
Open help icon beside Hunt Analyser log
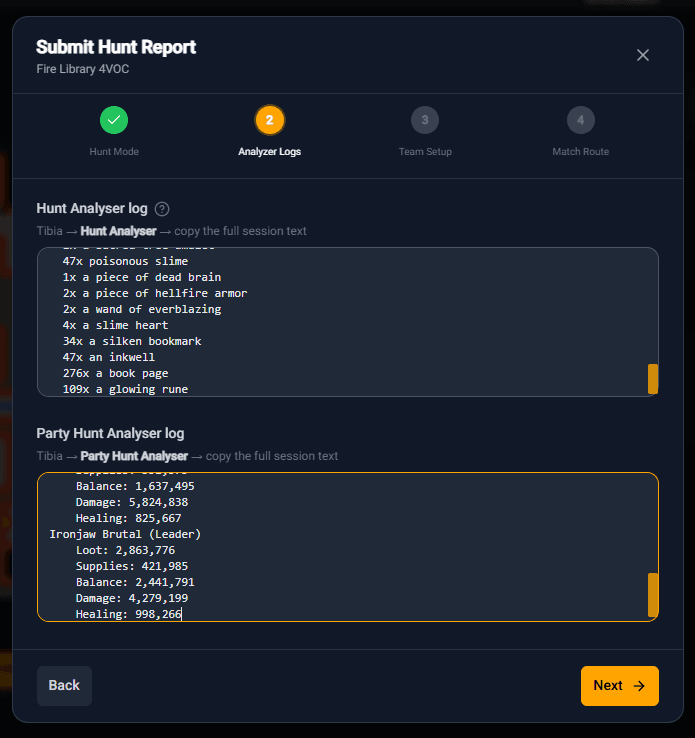click(162, 209)
